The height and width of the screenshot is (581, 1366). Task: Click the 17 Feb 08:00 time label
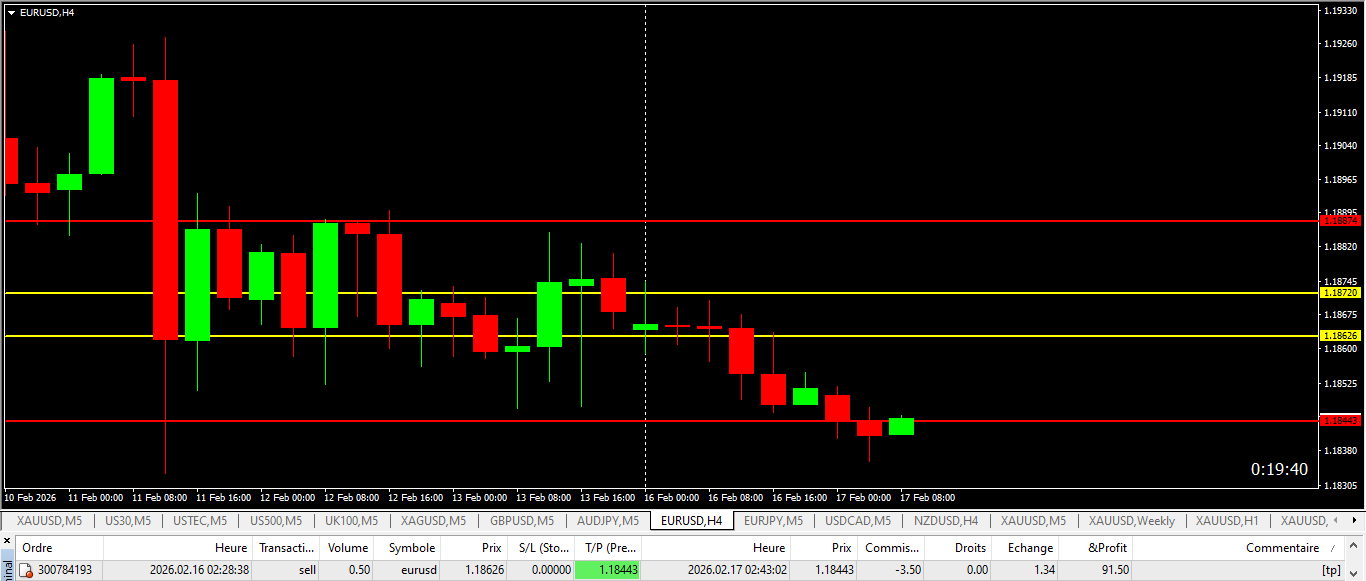tap(927, 498)
